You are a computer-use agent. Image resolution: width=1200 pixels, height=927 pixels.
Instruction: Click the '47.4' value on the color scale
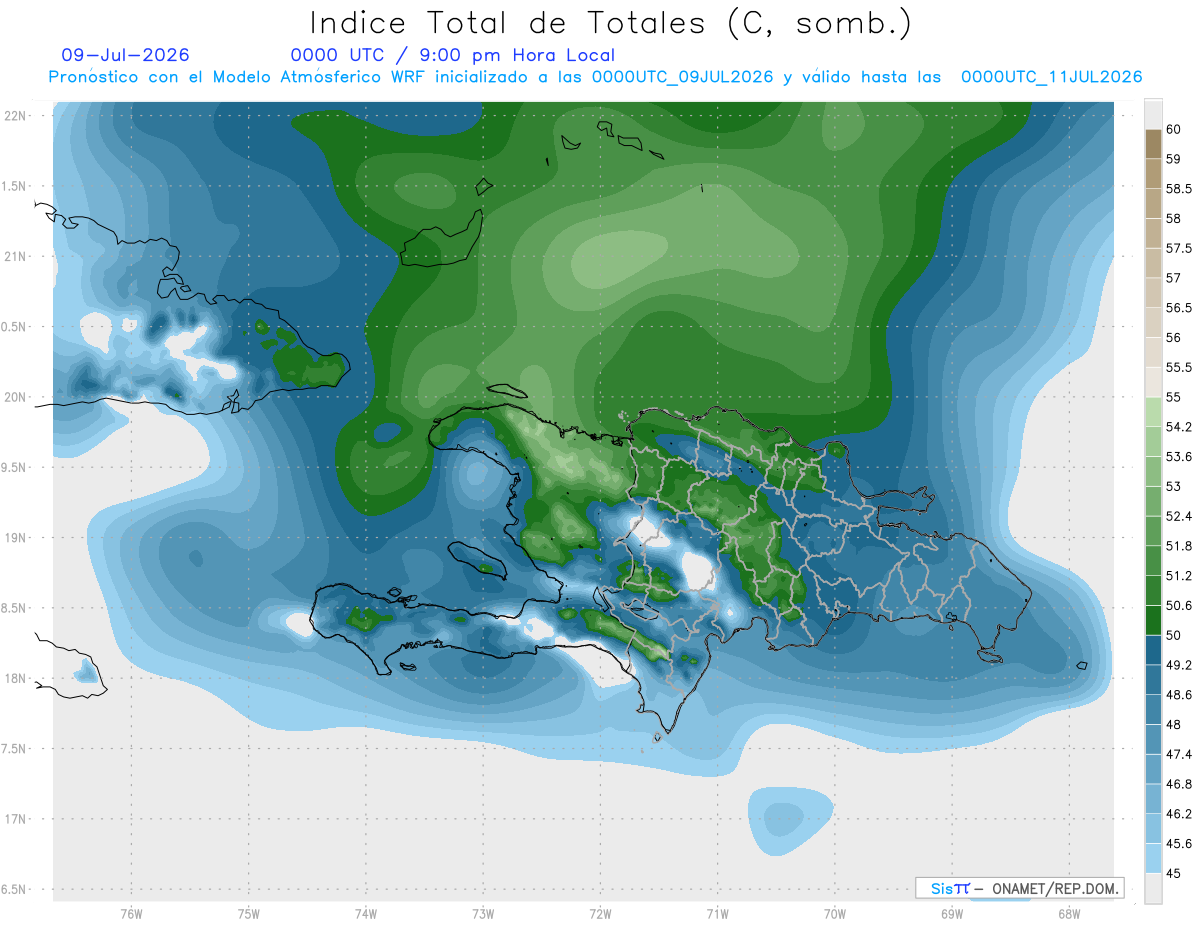coord(1179,754)
